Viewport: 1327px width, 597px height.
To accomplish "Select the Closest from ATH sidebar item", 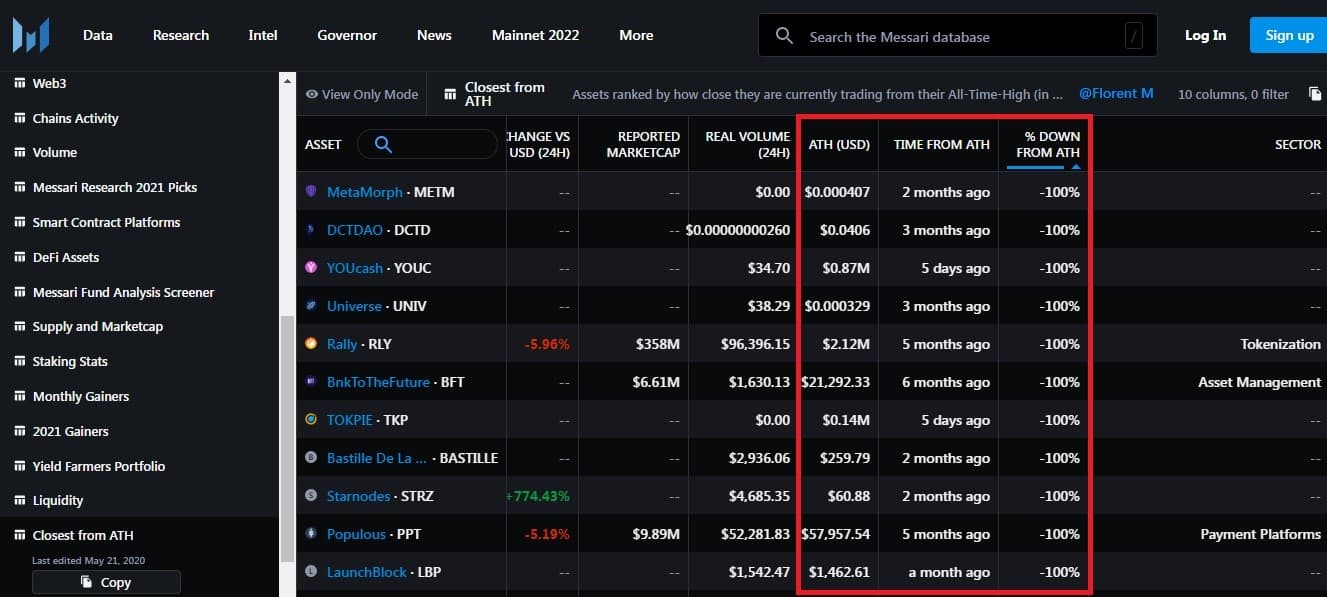I will [x=83, y=535].
